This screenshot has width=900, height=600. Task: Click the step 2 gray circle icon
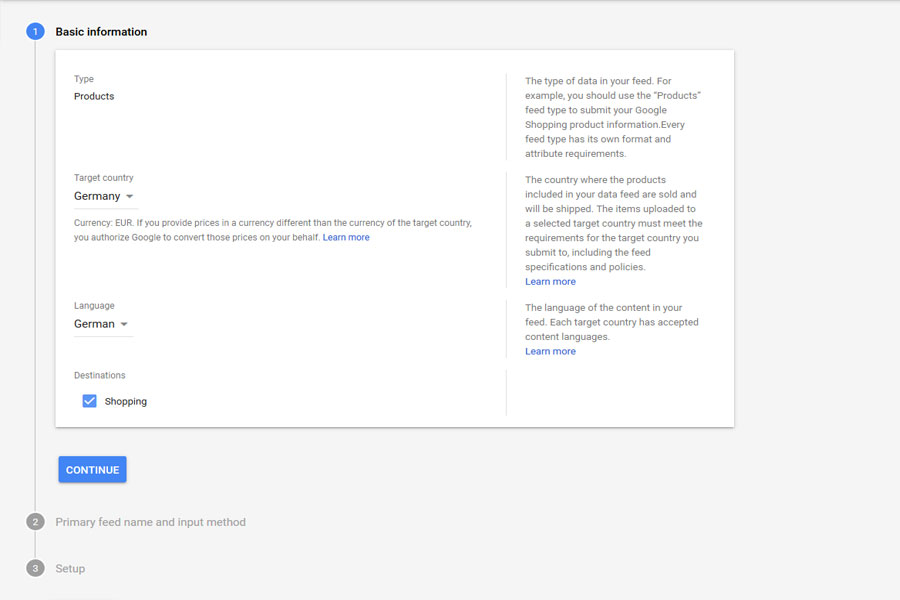(35, 522)
